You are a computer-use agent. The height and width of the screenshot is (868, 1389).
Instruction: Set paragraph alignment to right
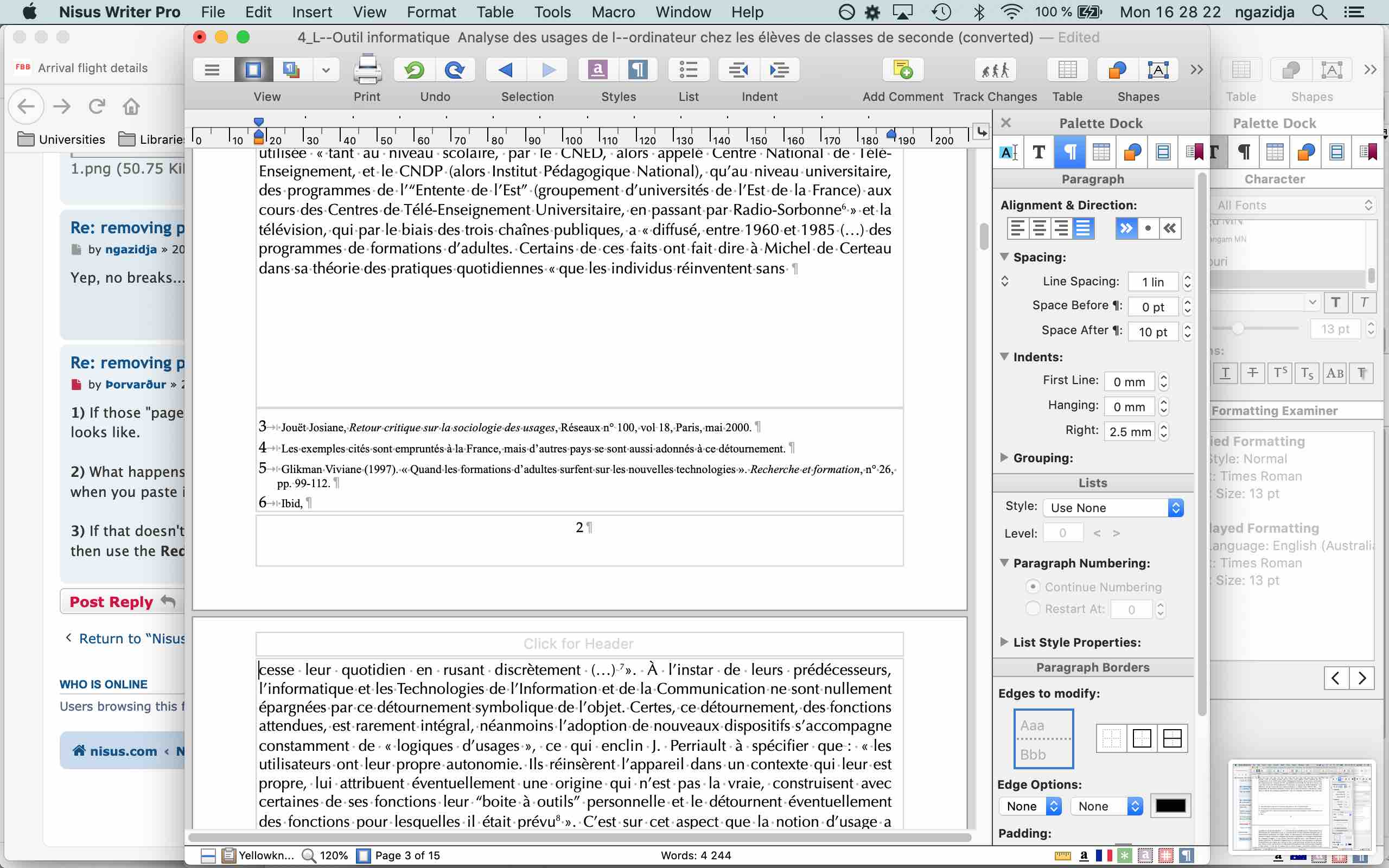(x=1061, y=228)
